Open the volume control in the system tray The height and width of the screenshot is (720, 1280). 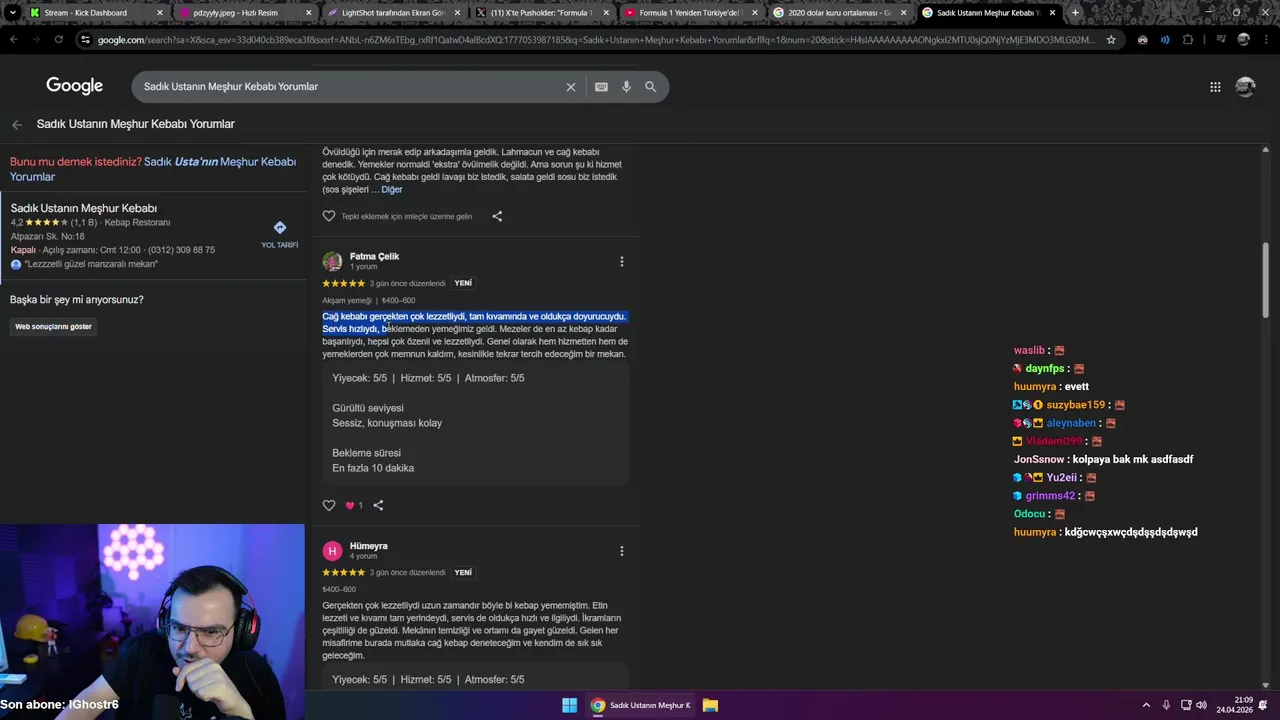point(1201,705)
